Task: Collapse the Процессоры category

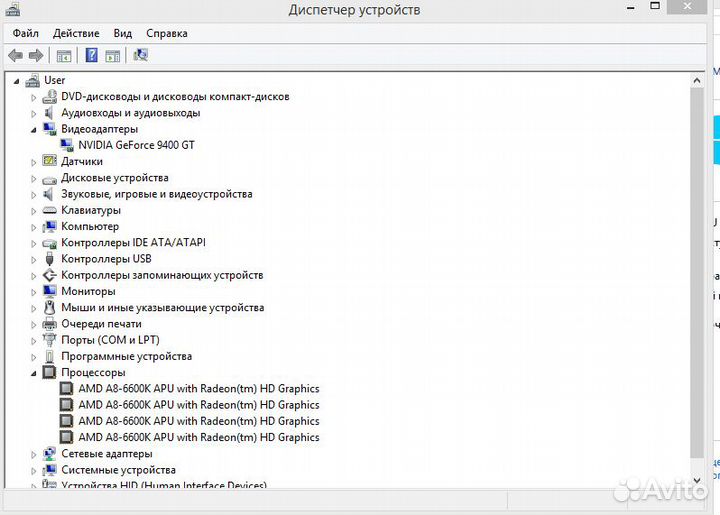Action: tap(33, 373)
